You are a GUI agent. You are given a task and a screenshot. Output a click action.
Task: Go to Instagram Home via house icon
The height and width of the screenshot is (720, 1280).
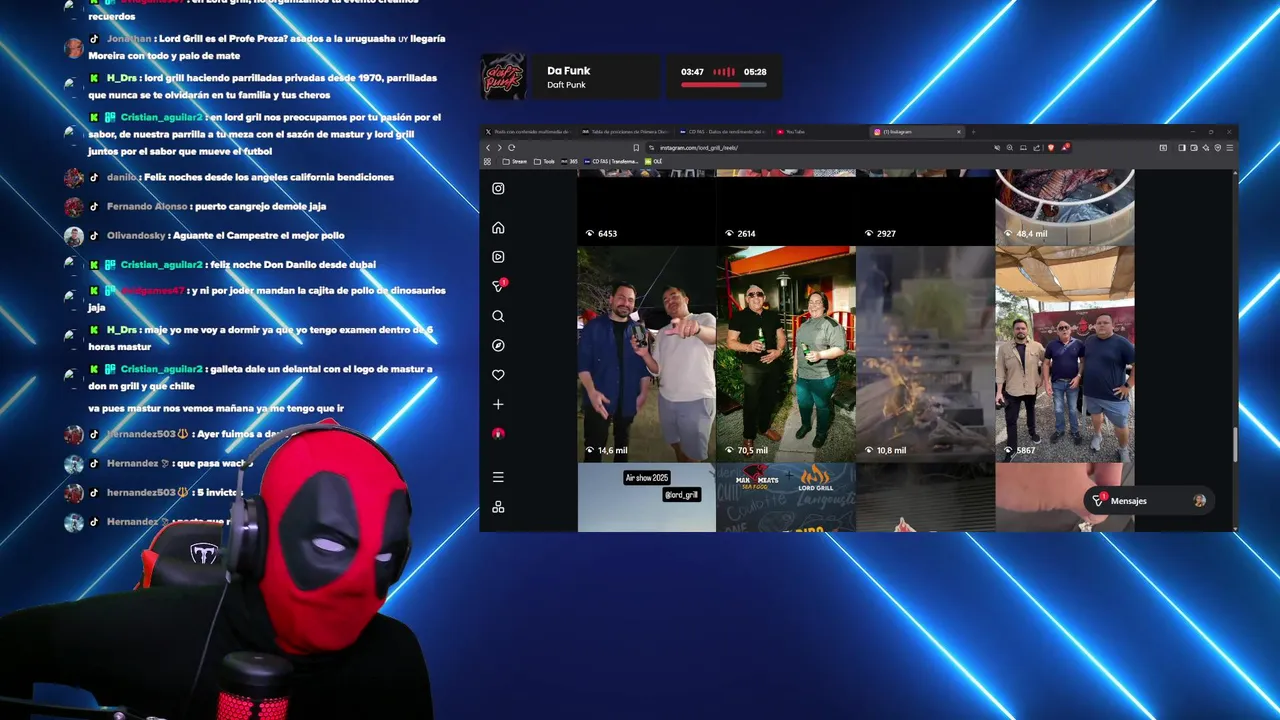click(x=498, y=227)
